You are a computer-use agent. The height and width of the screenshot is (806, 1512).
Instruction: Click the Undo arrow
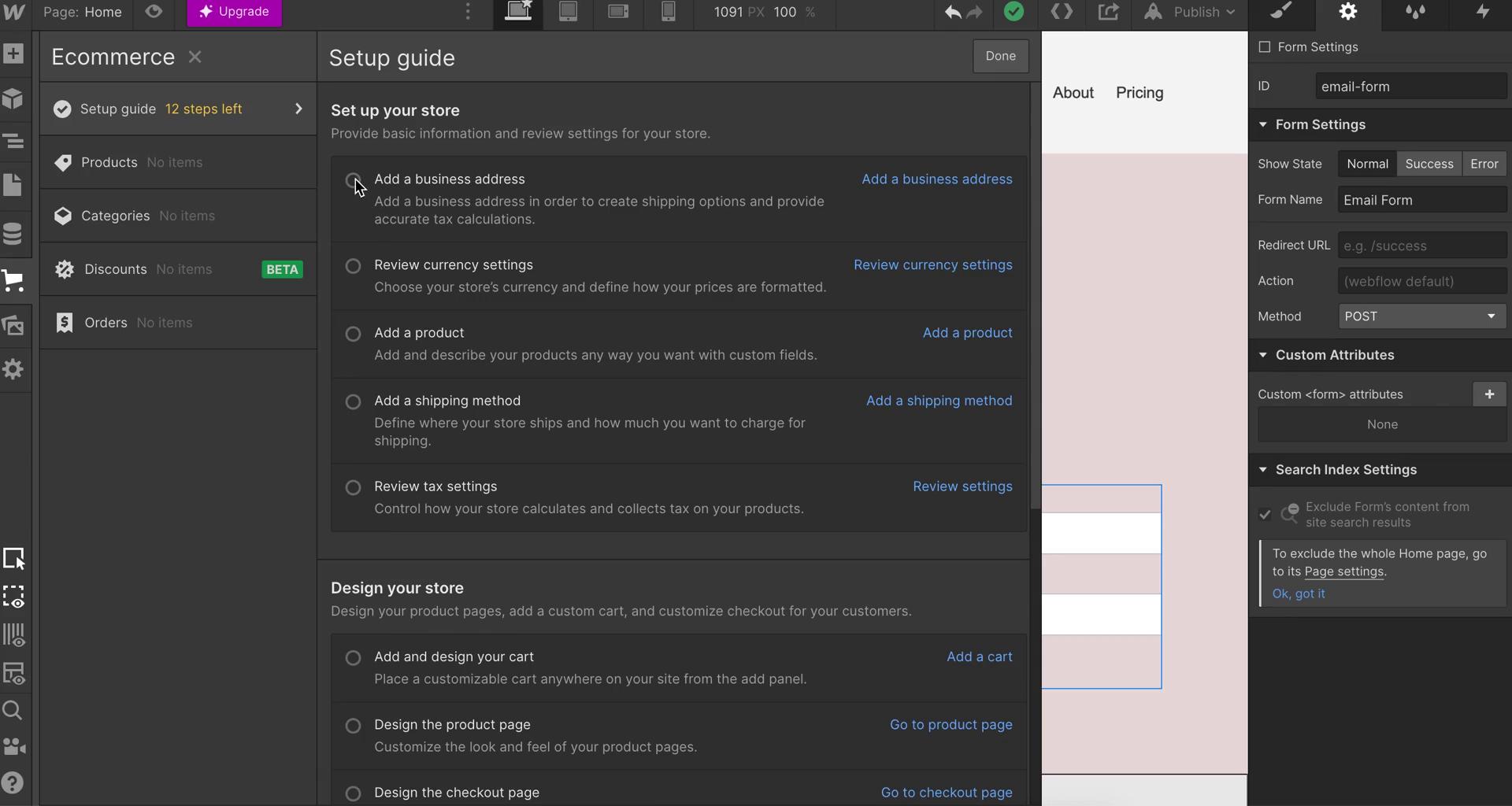coord(953,12)
